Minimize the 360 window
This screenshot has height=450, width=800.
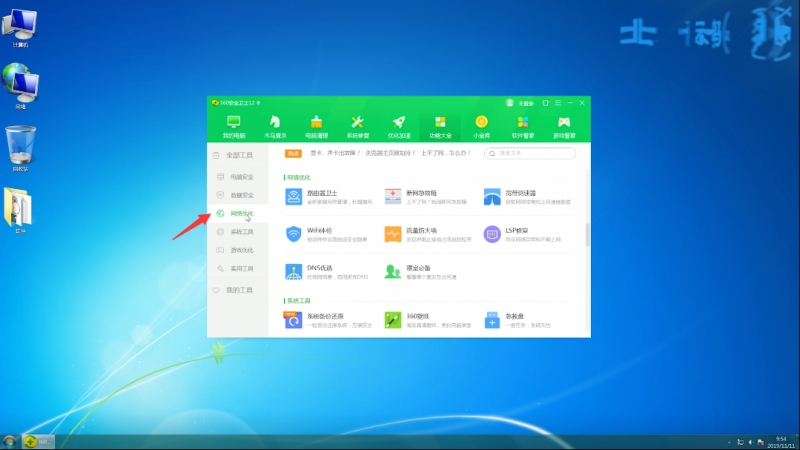(570, 103)
